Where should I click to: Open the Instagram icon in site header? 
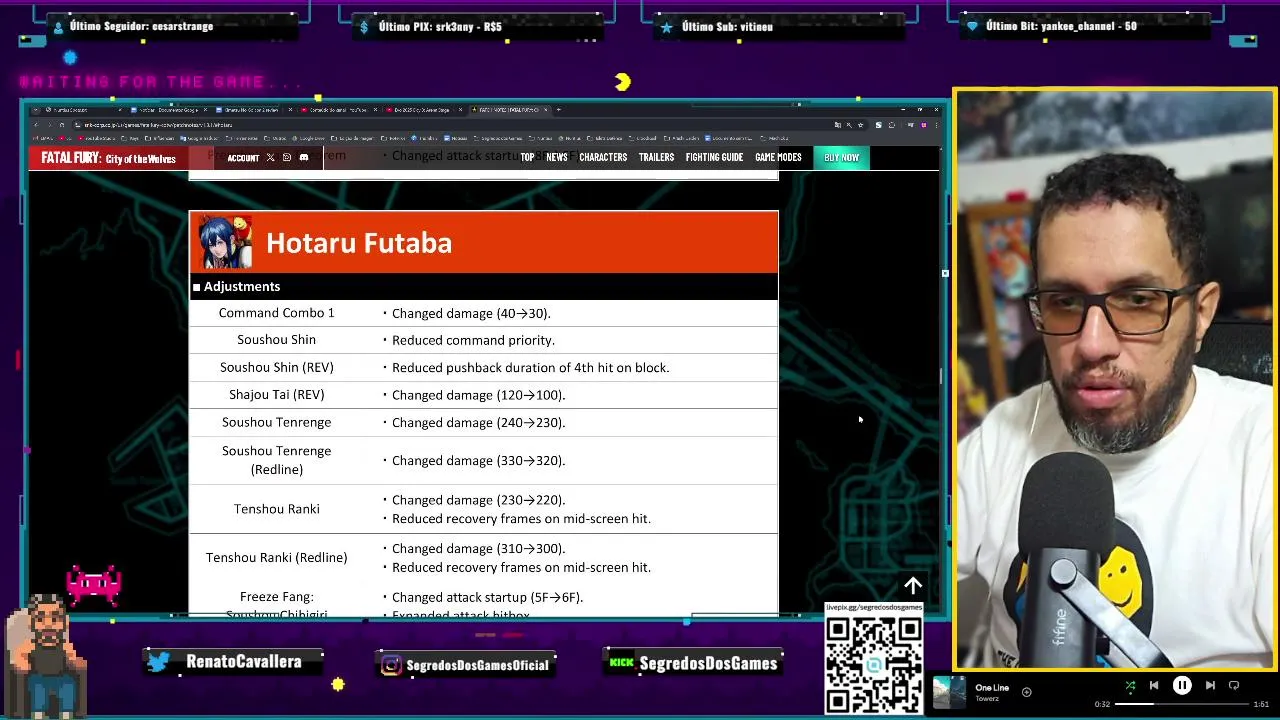[x=287, y=158]
